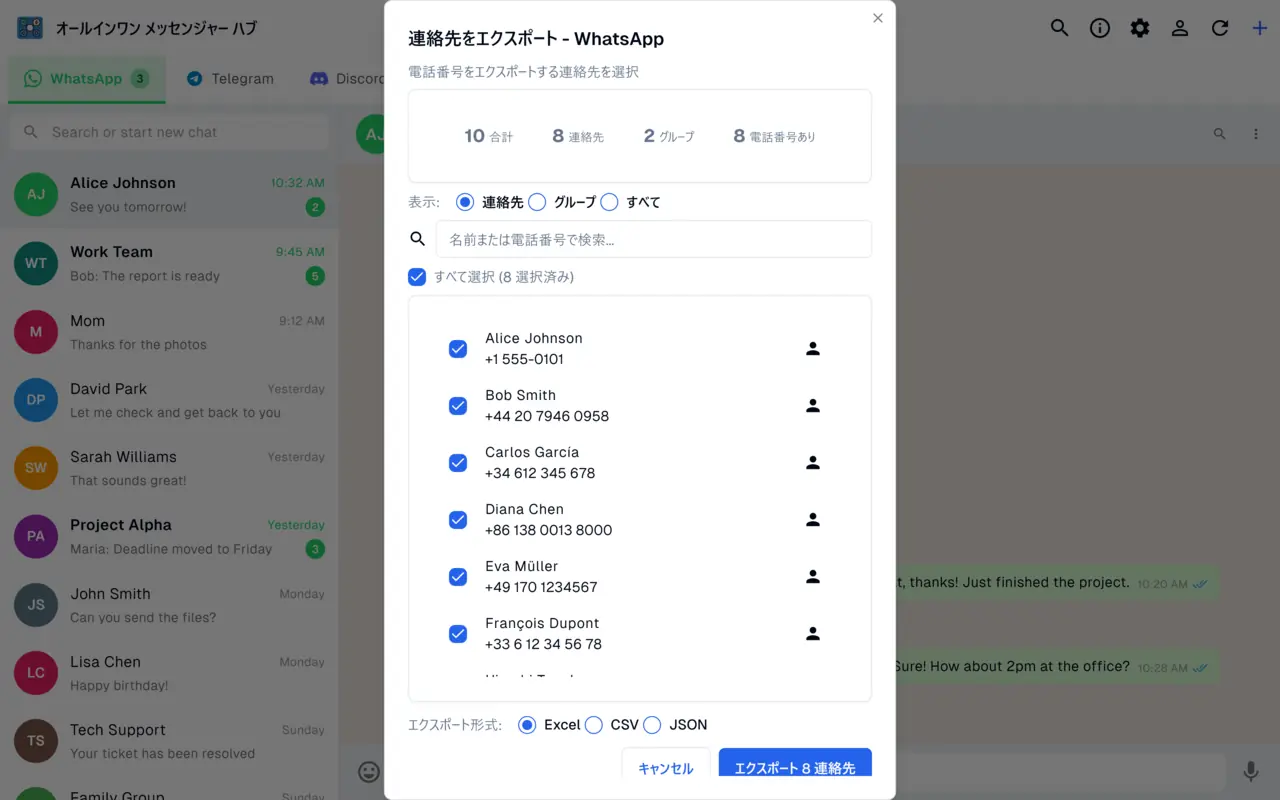This screenshot has height=800, width=1280.
Task: Switch to the WhatsApp tab
Action: (86, 79)
